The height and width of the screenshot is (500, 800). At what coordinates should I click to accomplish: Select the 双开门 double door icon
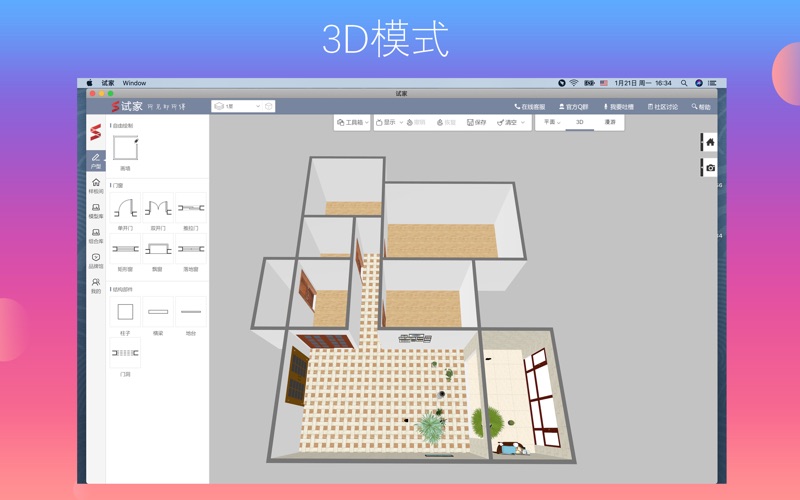158,209
